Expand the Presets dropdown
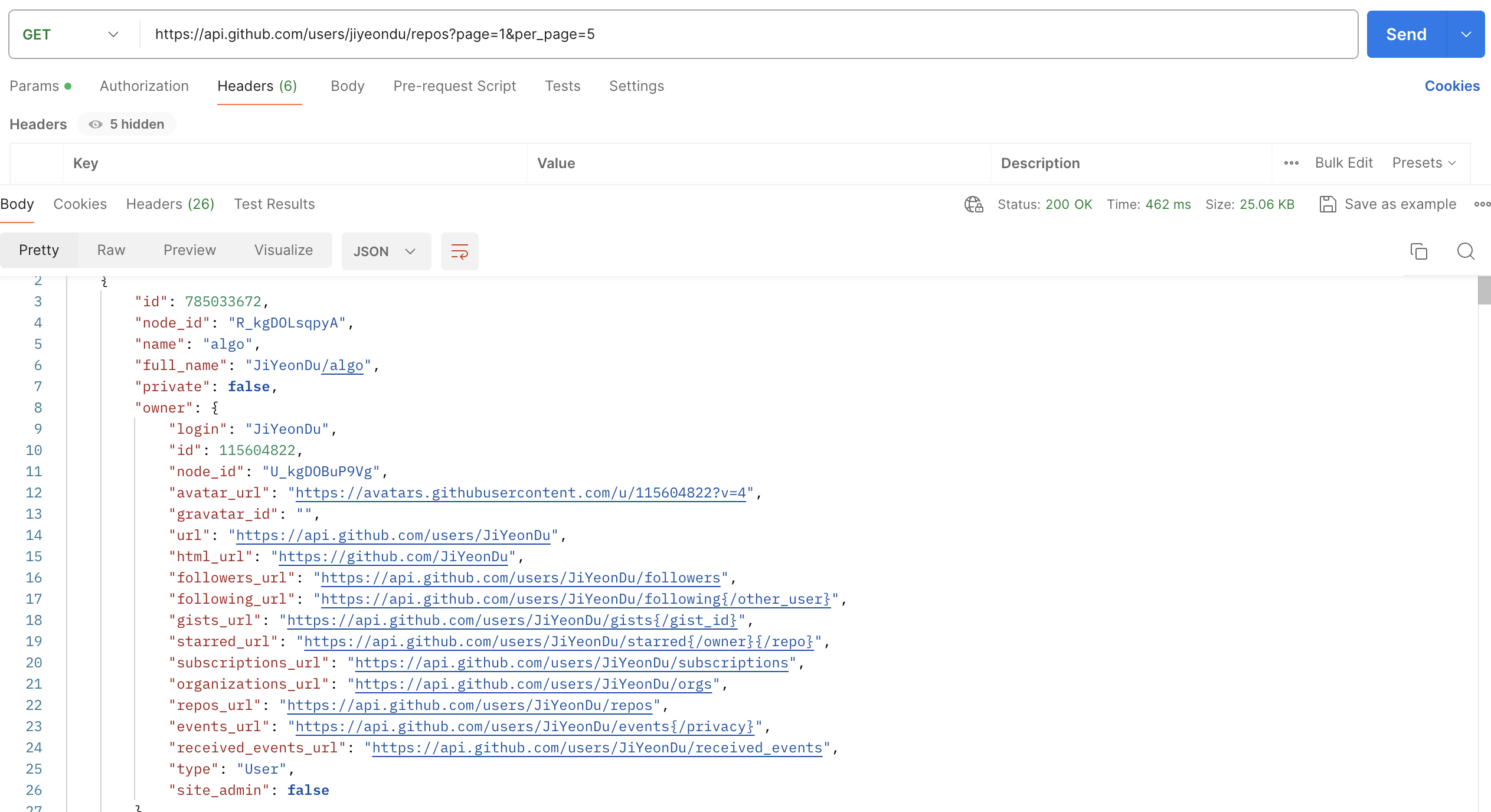 [x=1424, y=163]
